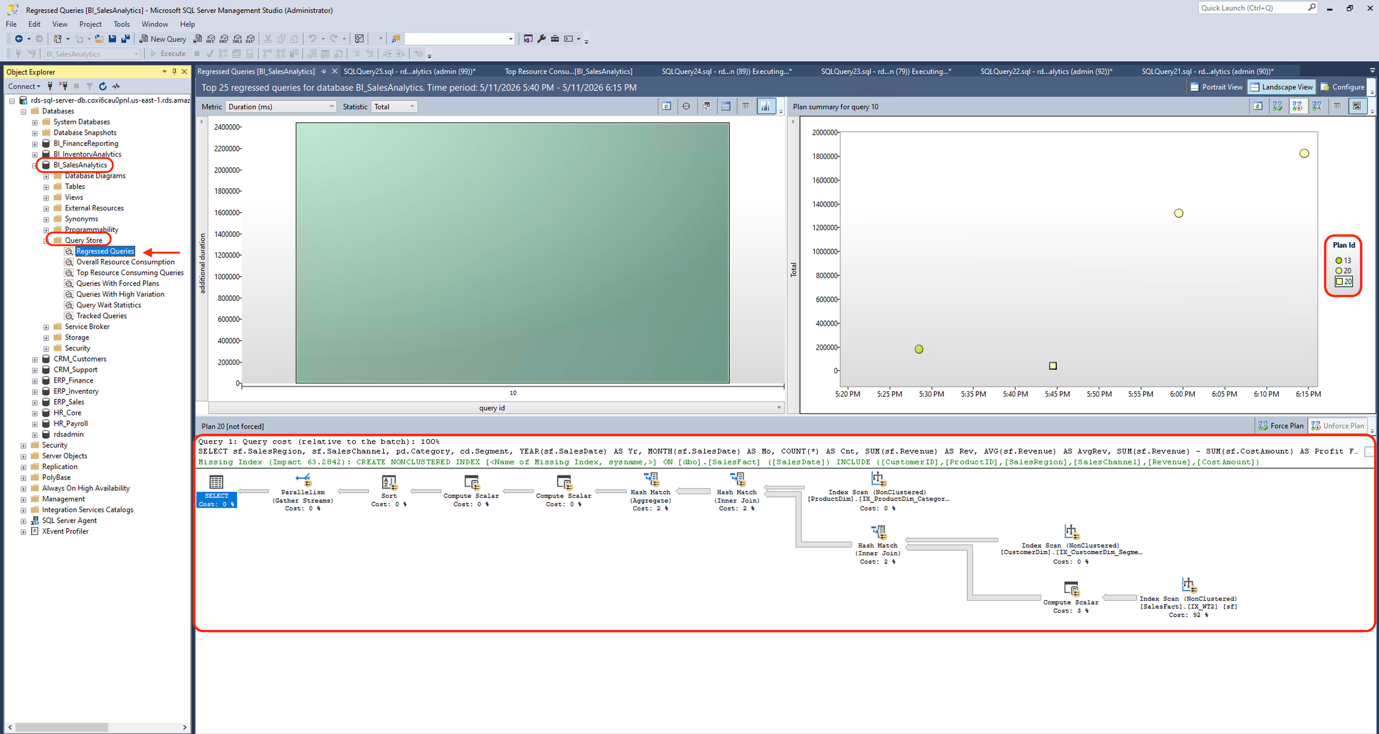Screen dimensions: 1379x734
Task: Expand the System Databases folder
Action: 35,122
